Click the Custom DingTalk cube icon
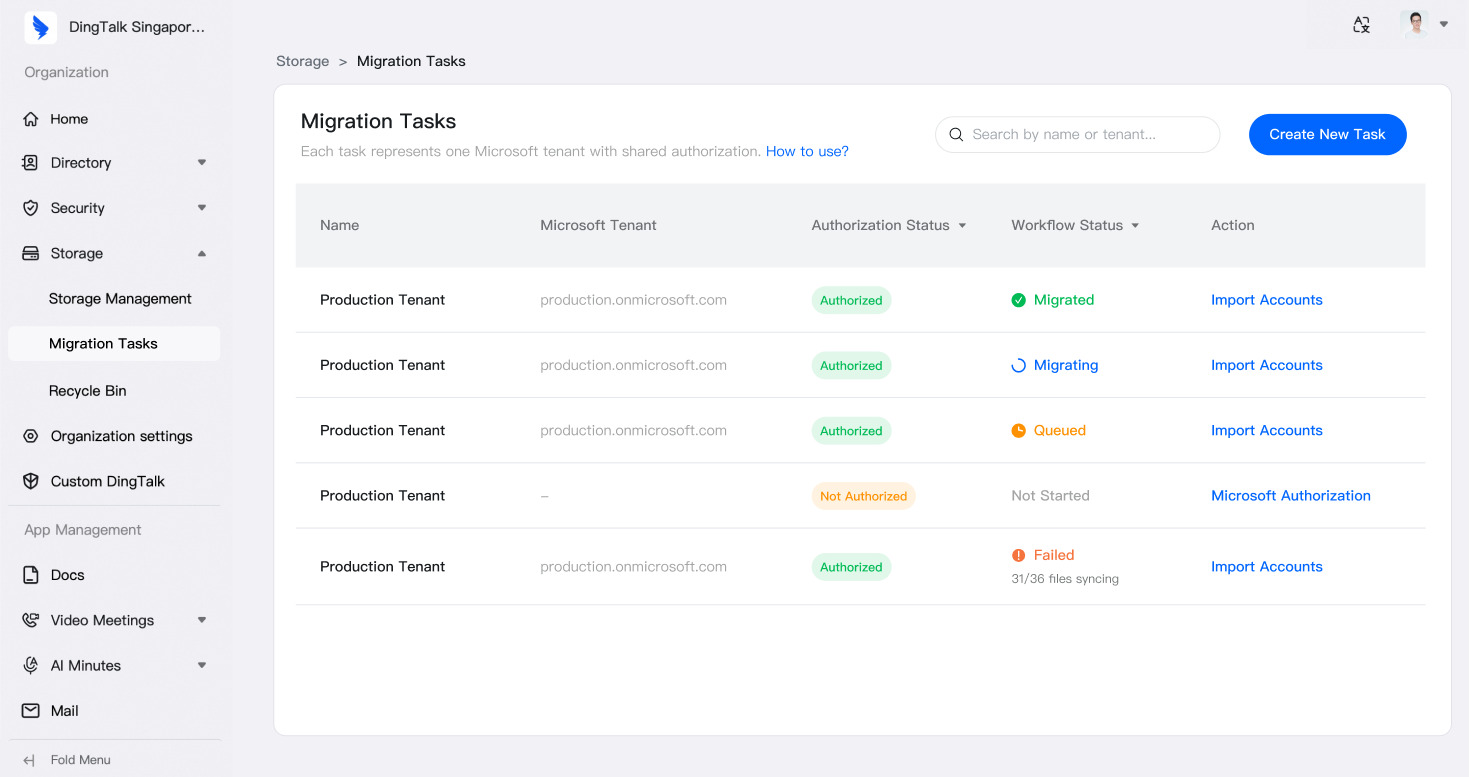Viewport: 1469px width, 777px height. tap(31, 481)
